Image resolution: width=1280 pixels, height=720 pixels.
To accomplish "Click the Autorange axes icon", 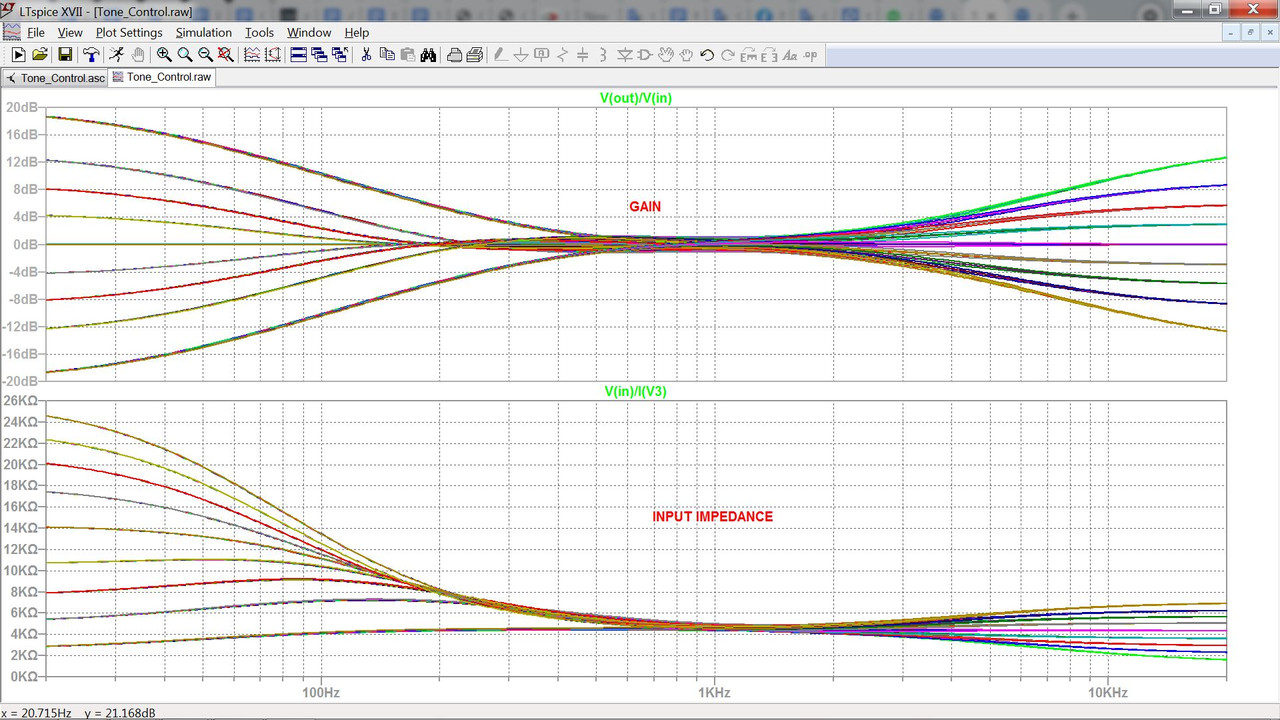I will (273, 55).
